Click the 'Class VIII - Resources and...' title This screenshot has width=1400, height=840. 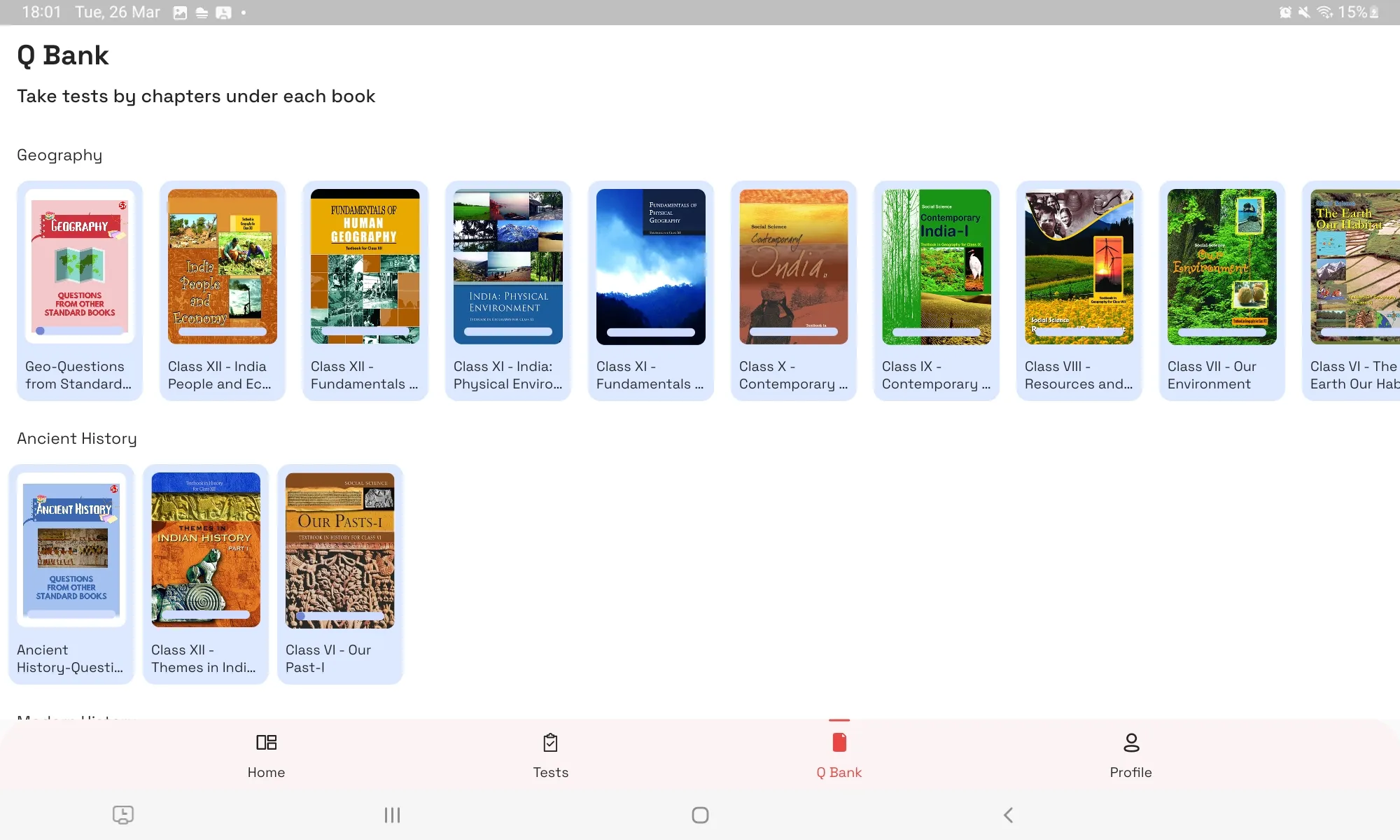tap(1079, 375)
